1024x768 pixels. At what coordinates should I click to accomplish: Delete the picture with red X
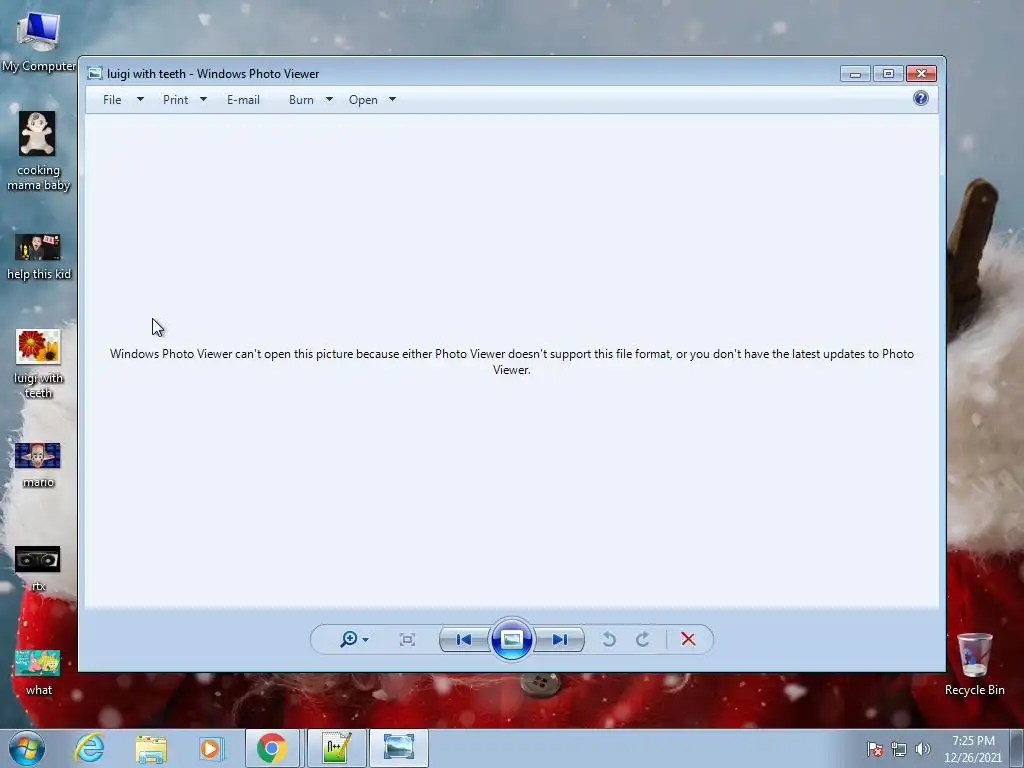pyautogui.click(x=688, y=639)
